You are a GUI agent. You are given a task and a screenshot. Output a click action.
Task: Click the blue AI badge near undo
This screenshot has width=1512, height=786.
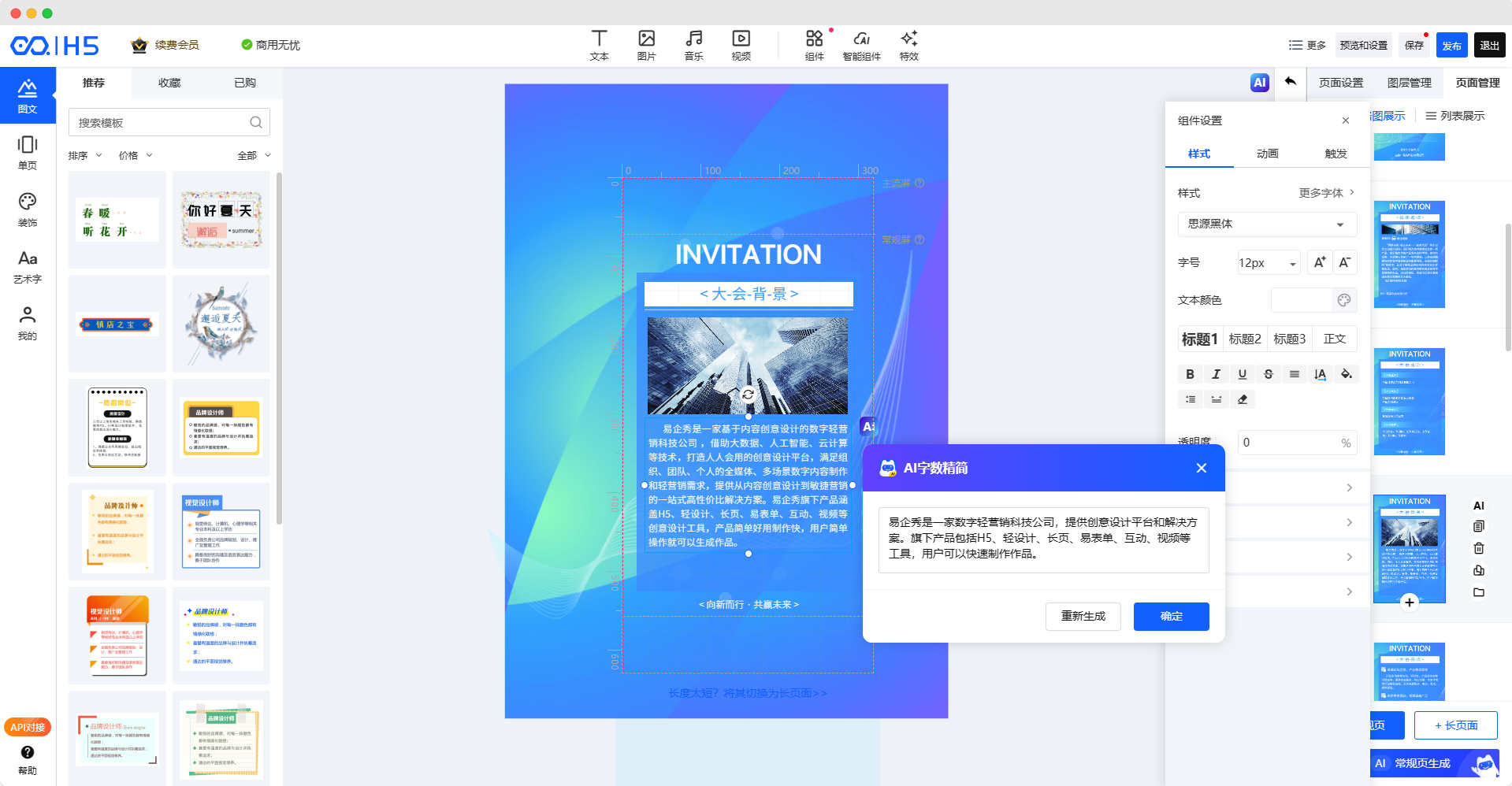pos(1259,82)
